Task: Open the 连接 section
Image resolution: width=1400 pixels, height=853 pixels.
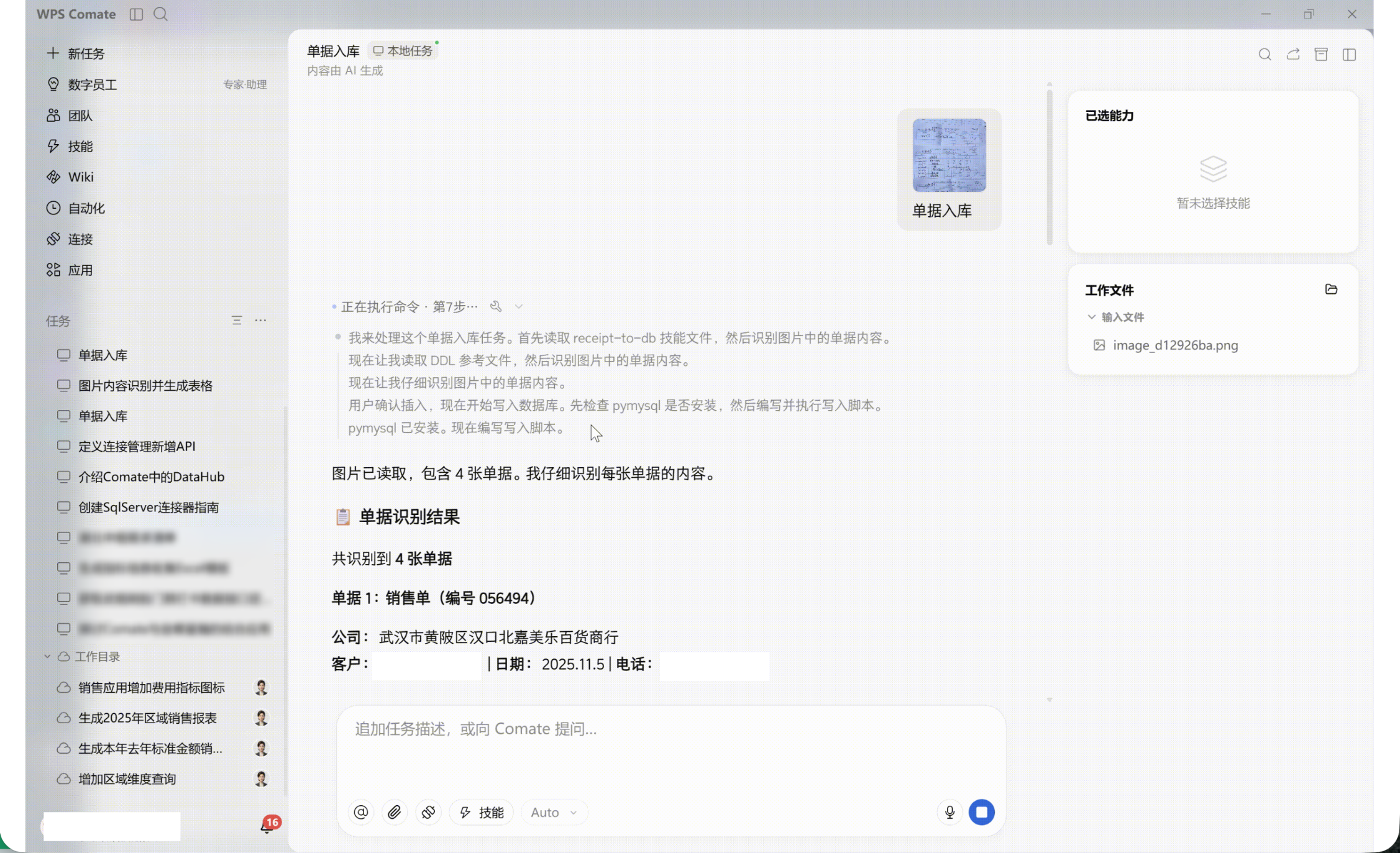Action: [69, 239]
